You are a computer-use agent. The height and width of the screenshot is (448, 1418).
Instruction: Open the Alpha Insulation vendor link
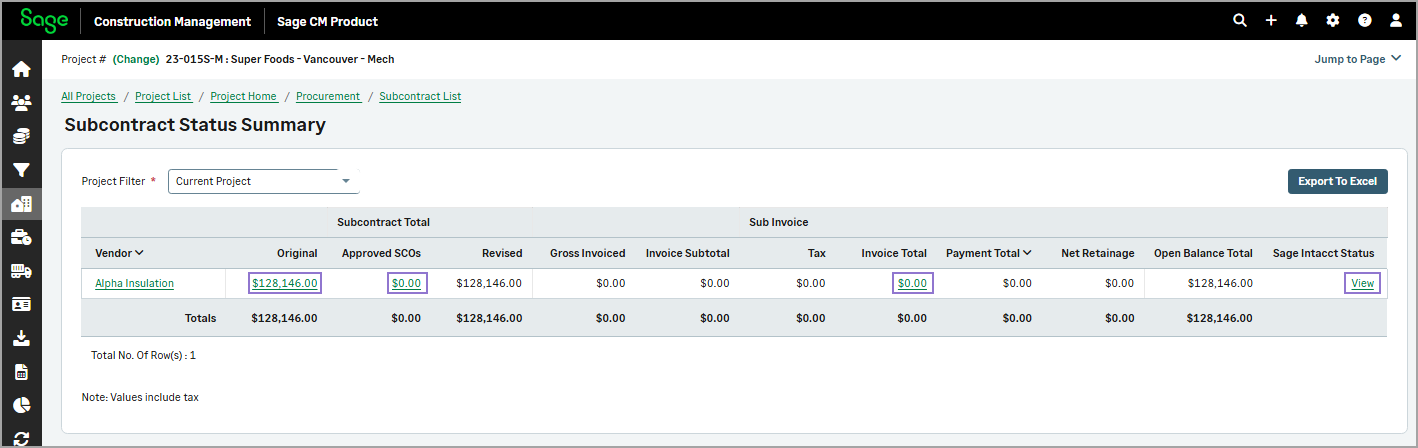pos(134,283)
